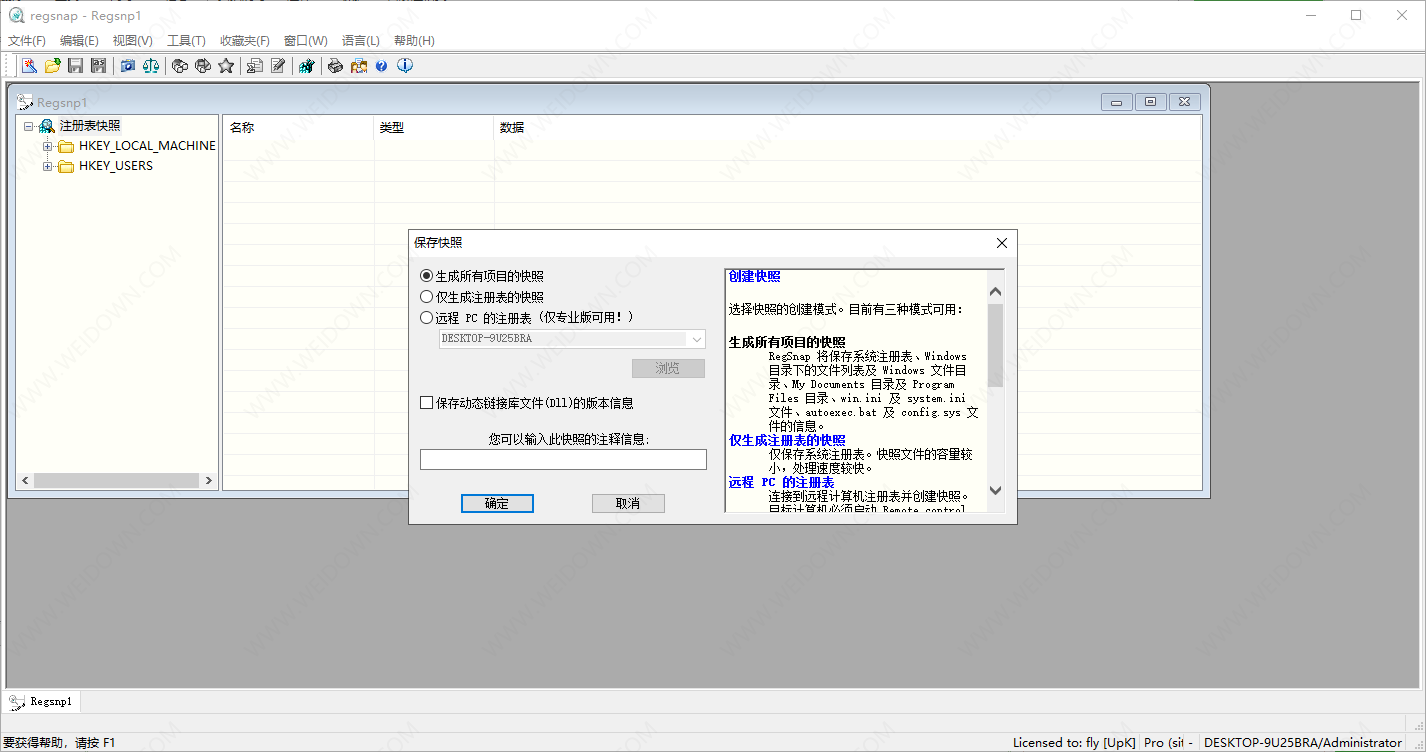Click the star favorites toolbar icon

(x=226, y=66)
